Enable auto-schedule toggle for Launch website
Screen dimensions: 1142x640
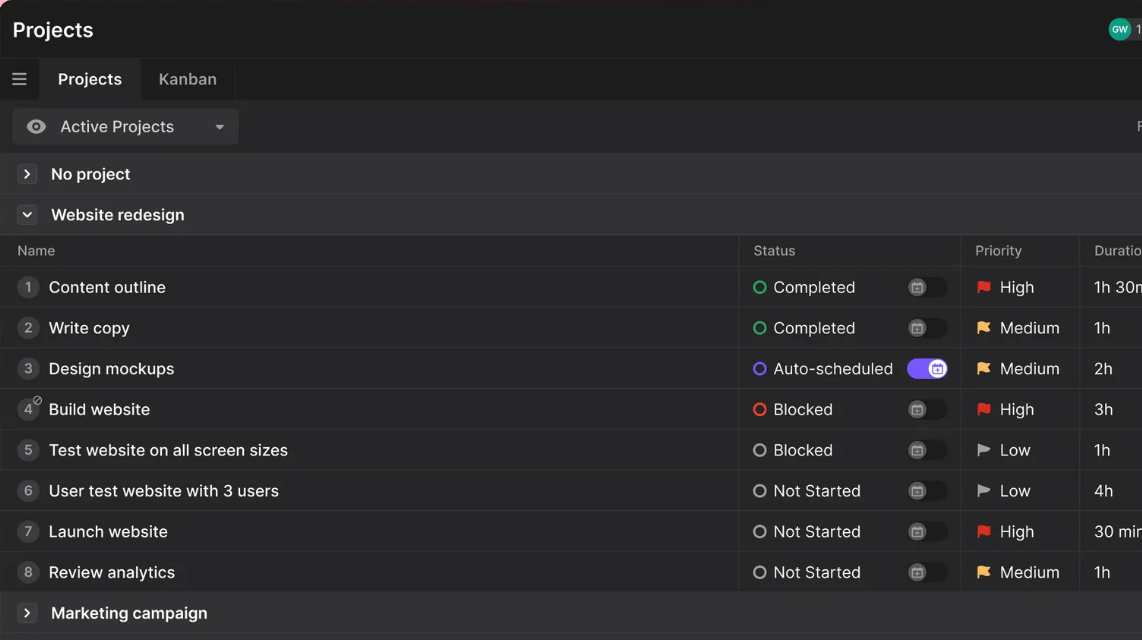[927, 532]
